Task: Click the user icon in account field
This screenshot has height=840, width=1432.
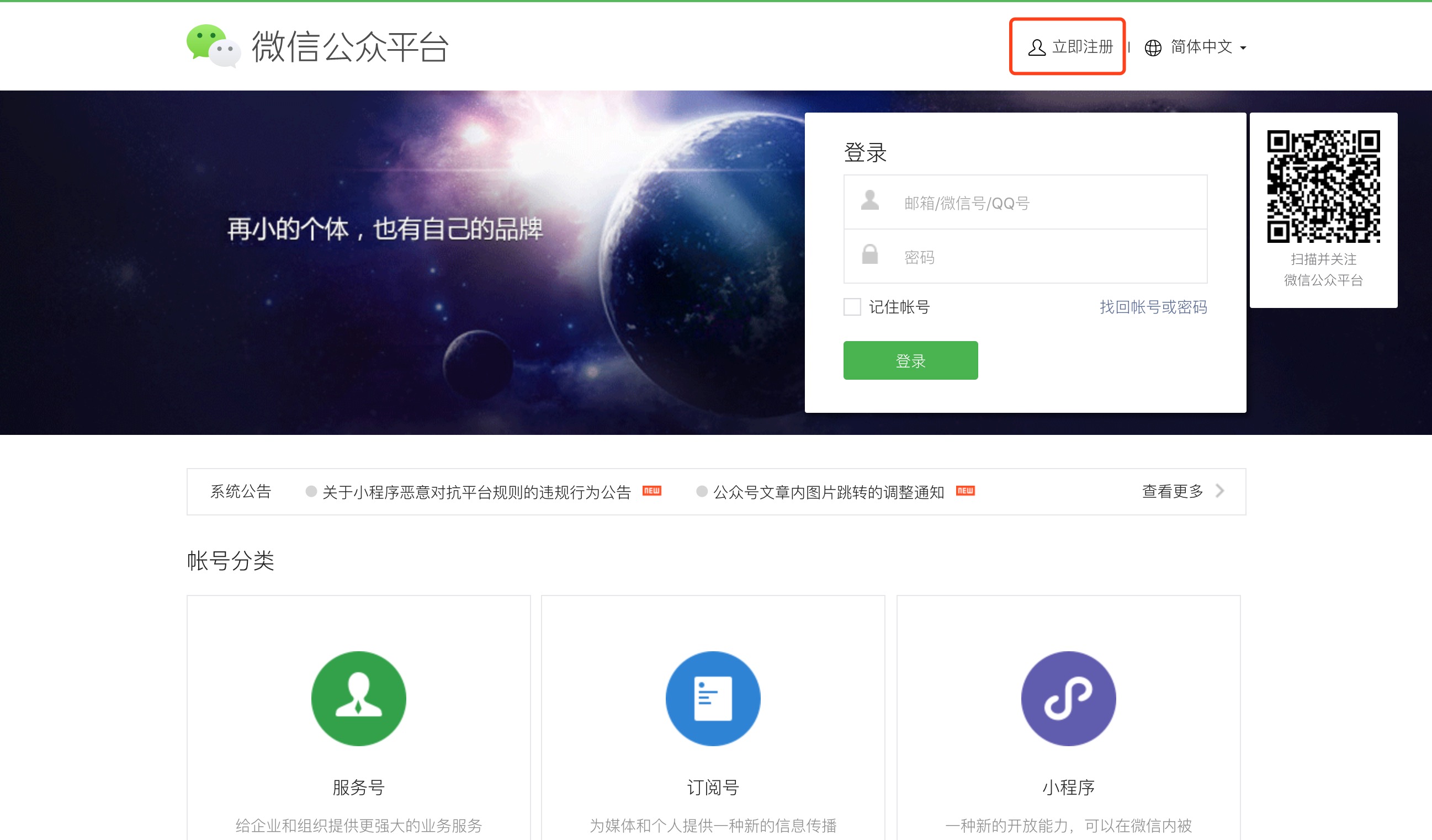Action: point(869,200)
